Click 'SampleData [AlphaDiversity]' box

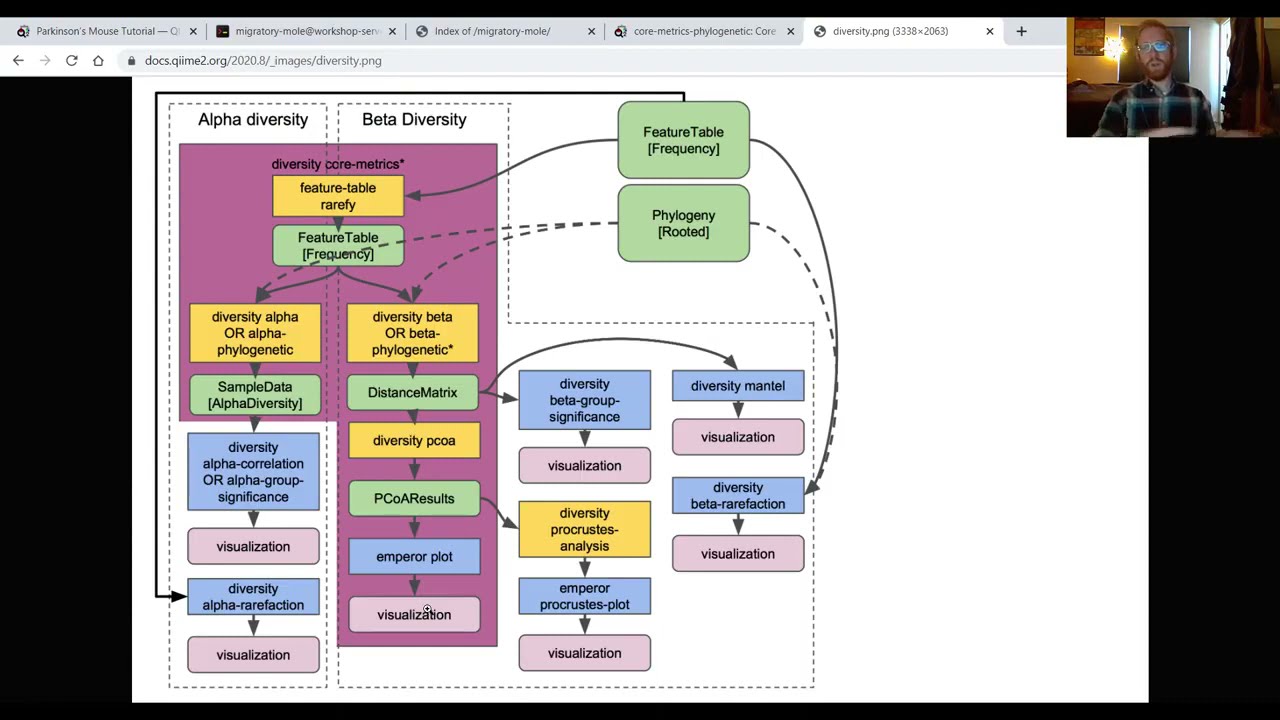click(255, 395)
